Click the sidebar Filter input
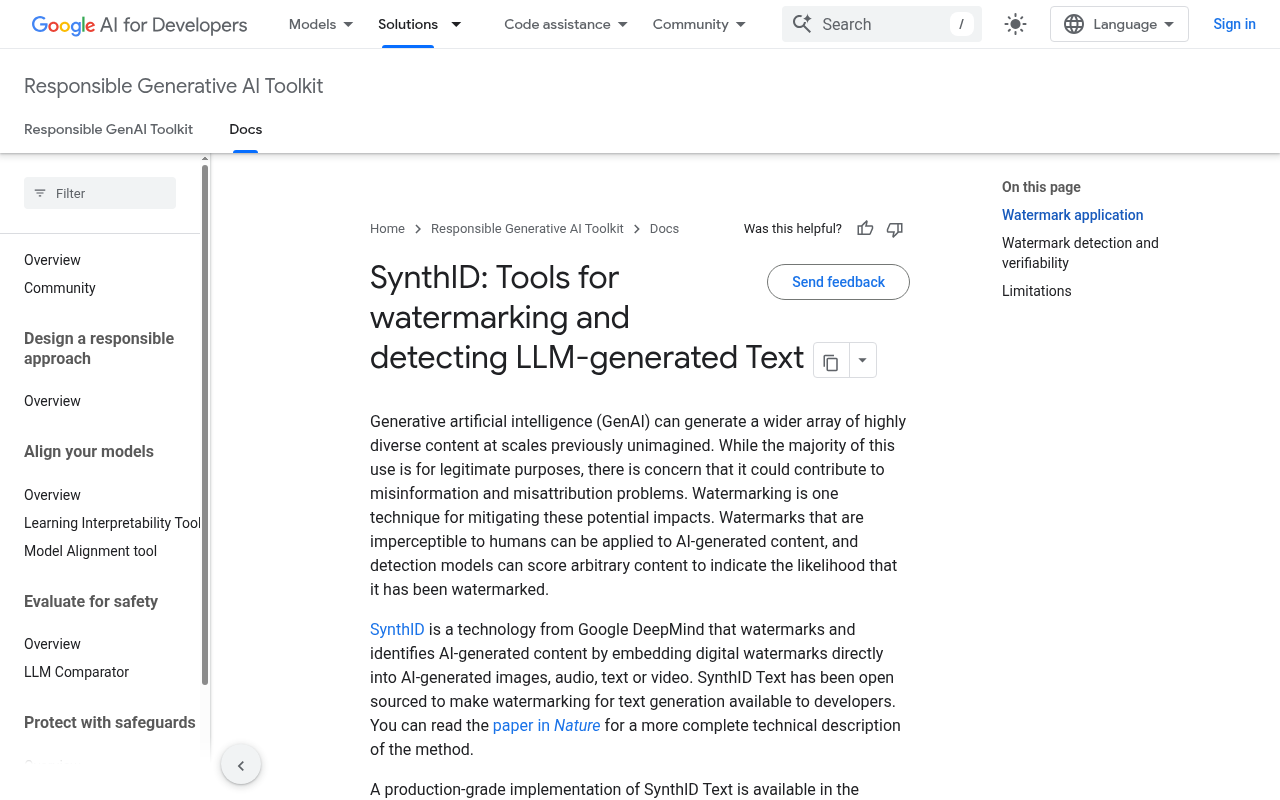This screenshot has height=800, width=1280. pyautogui.click(x=100, y=193)
